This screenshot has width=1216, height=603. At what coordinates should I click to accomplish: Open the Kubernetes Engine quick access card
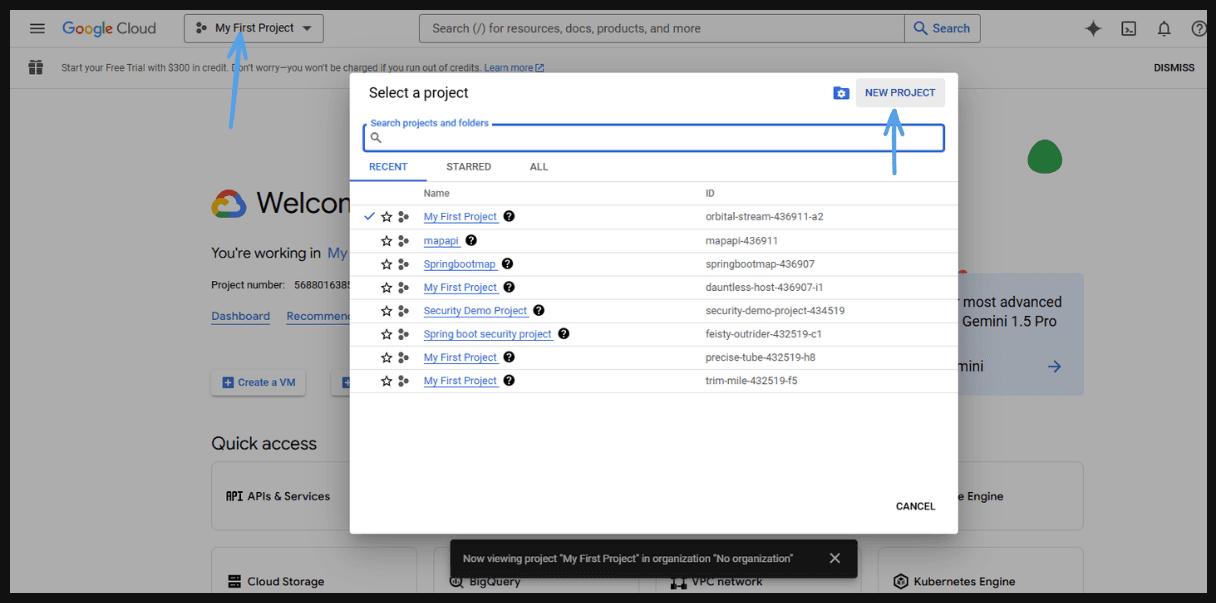click(x=980, y=570)
